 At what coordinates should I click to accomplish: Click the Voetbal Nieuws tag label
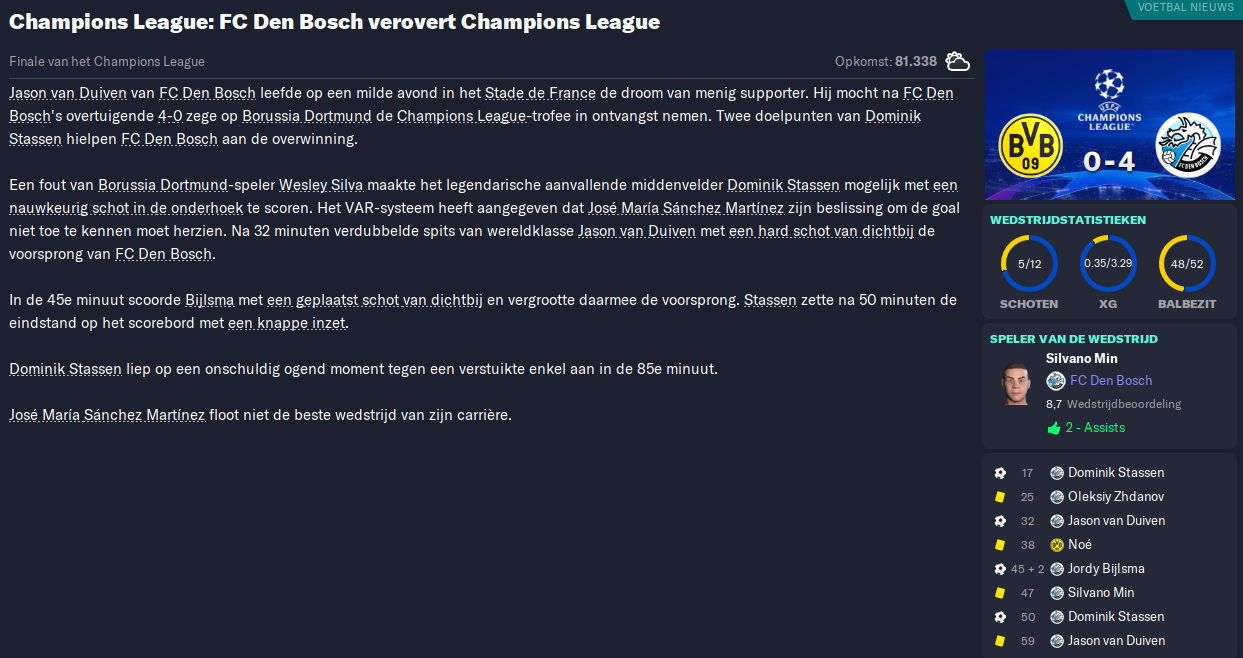[x=1186, y=7]
